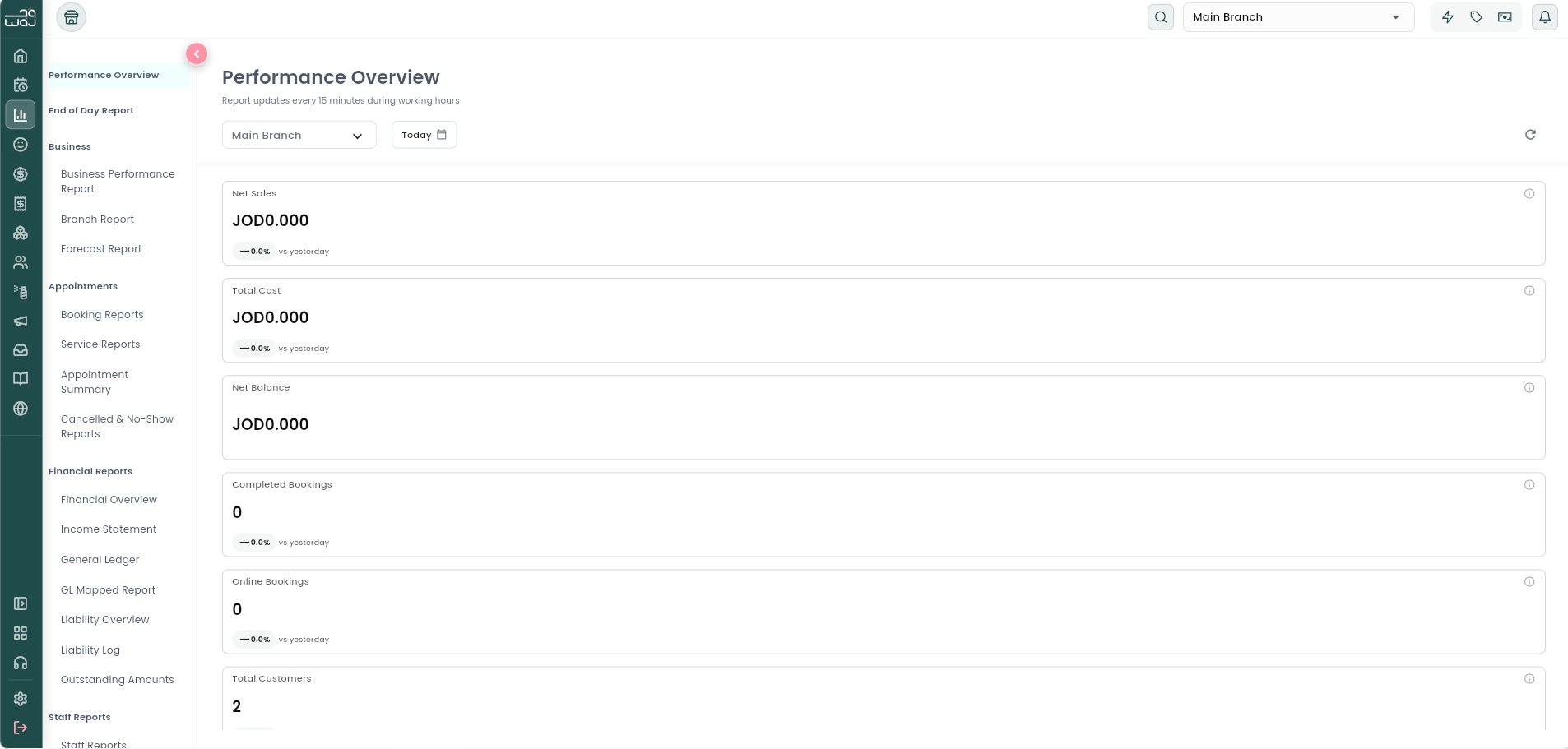The height and width of the screenshot is (749, 1568).
Task: Open Liability Overview
Action: click(104, 620)
